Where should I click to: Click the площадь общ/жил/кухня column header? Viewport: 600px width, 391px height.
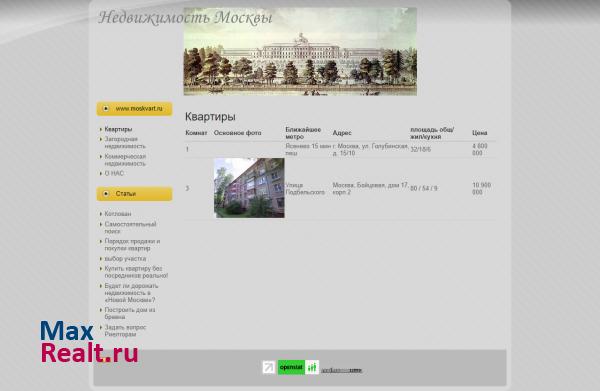point(432,133)
